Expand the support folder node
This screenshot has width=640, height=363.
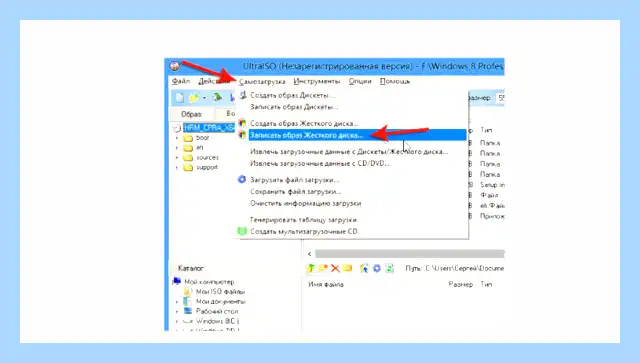(x=177, y=167)
